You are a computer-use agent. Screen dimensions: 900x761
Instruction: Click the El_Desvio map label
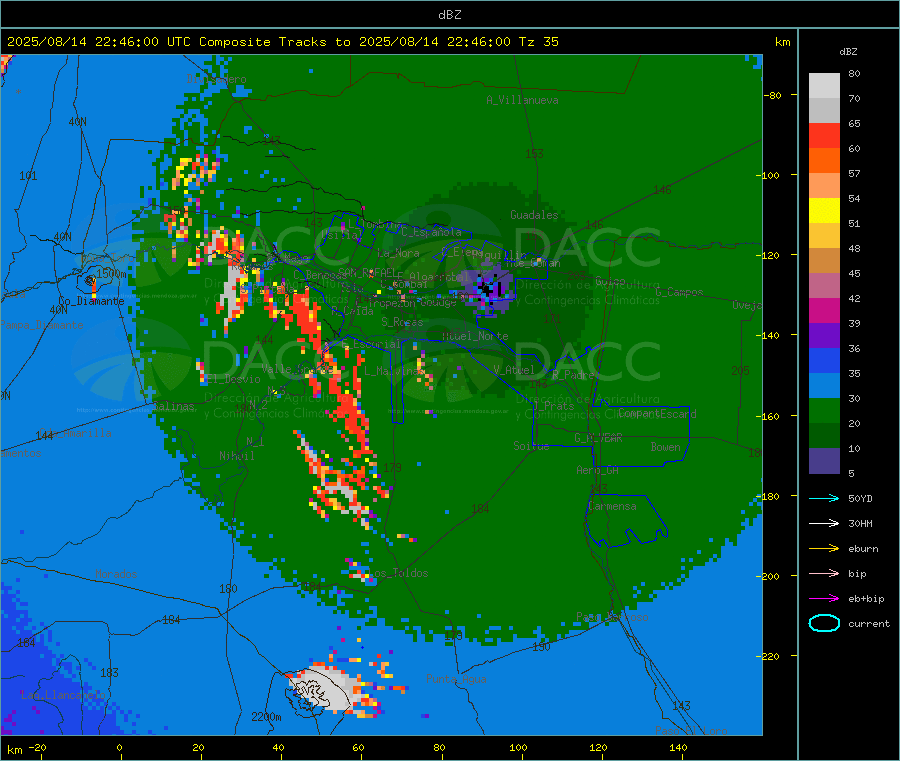point(233,379)
